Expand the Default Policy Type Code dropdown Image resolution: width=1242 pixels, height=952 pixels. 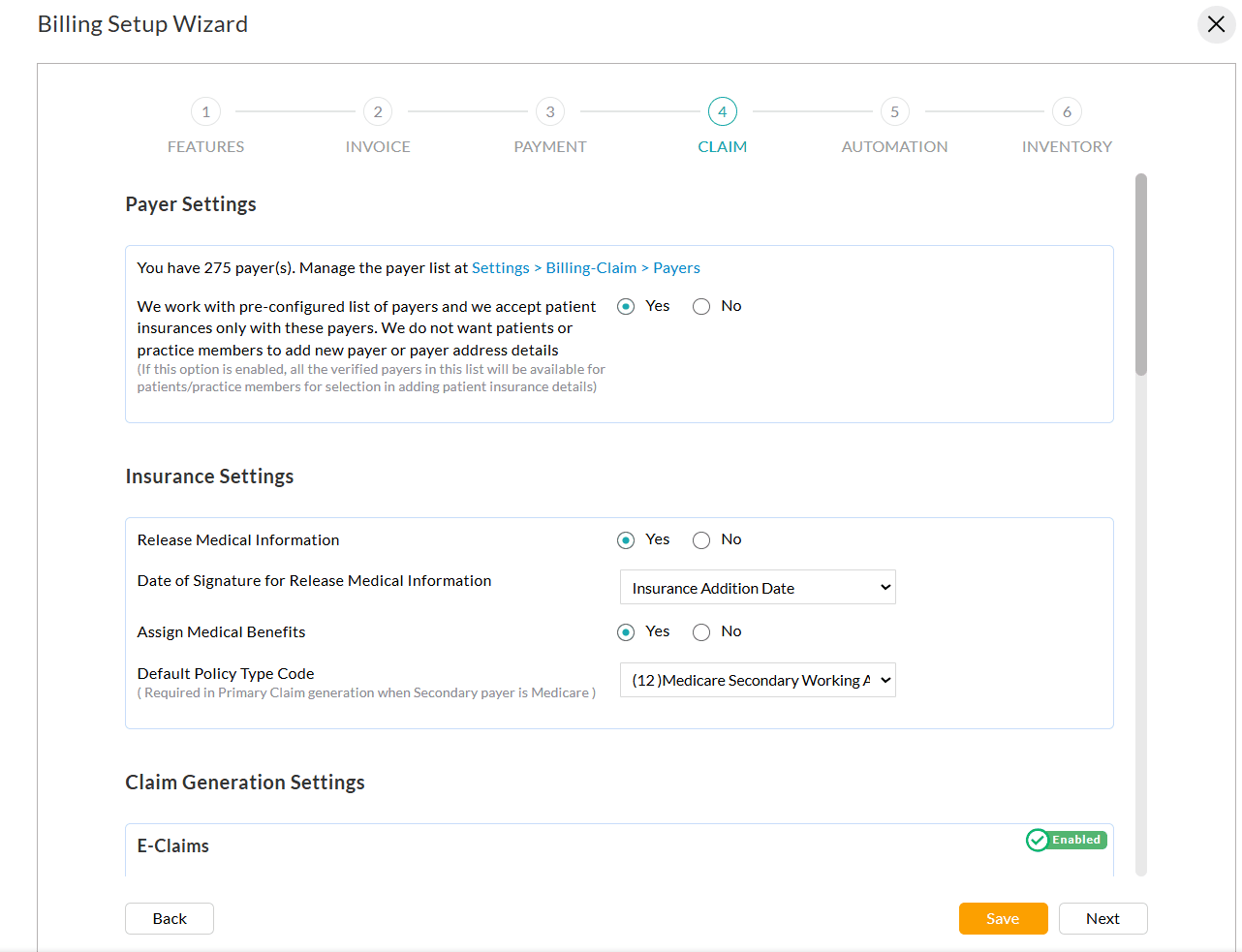point(758,680)
